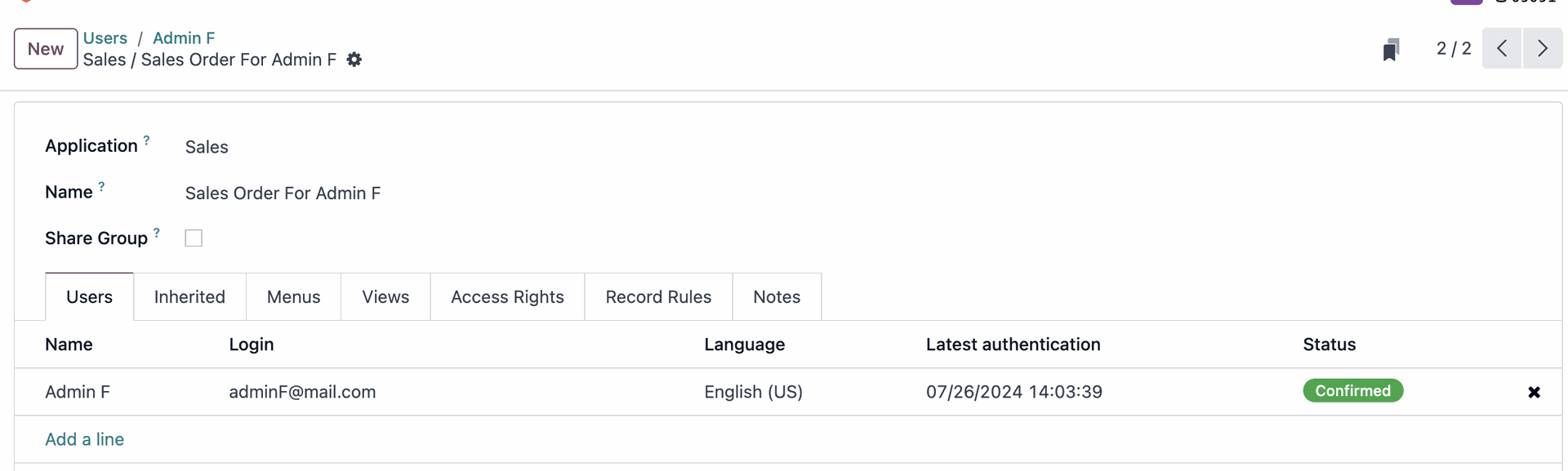
Task: Select the Views tab
Action: point(385,297)
